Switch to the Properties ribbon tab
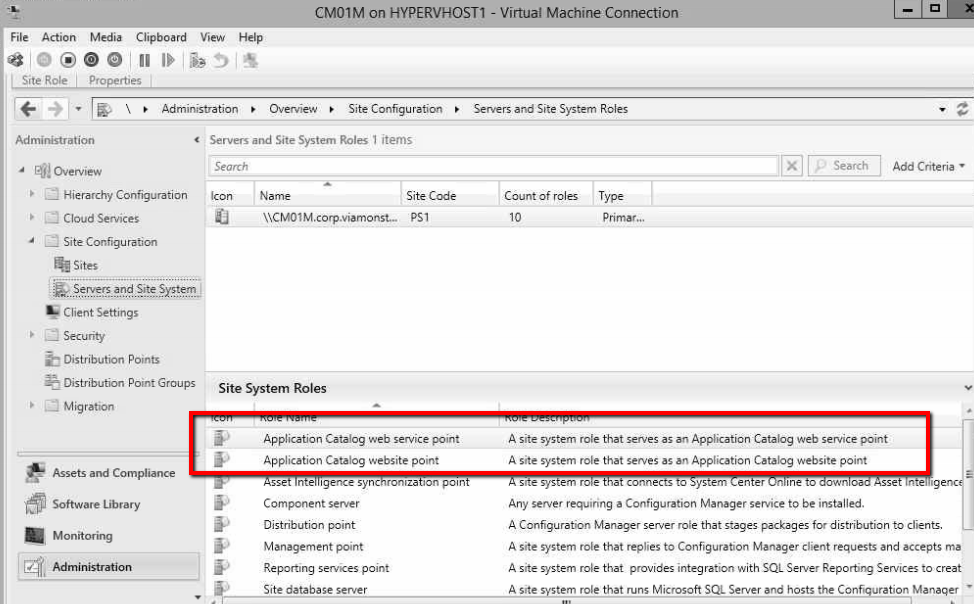Screen dimensions: 974x604 click(x=115, y=80)
